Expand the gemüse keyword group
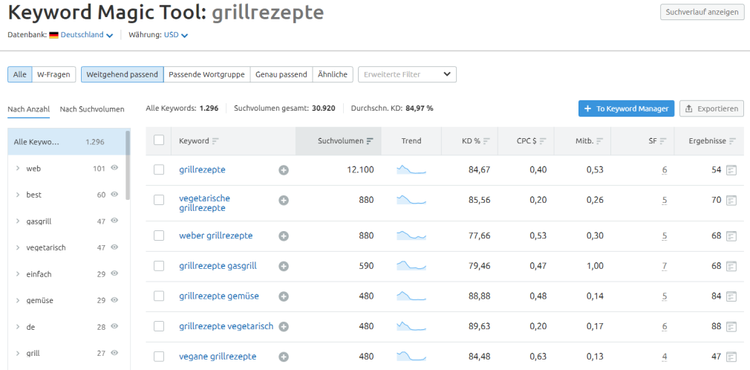The height and width of the screenshot is (370, 750). (18, 301)
